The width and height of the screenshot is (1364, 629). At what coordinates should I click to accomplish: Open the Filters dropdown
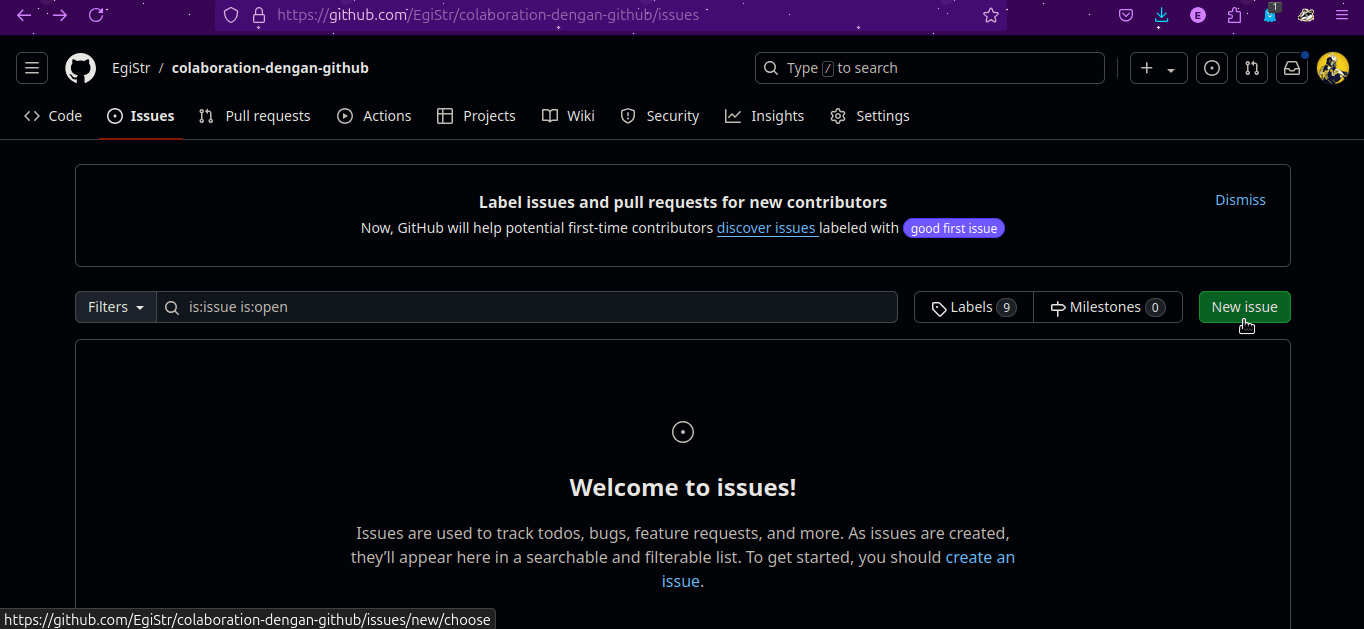(x=116, y=307)
